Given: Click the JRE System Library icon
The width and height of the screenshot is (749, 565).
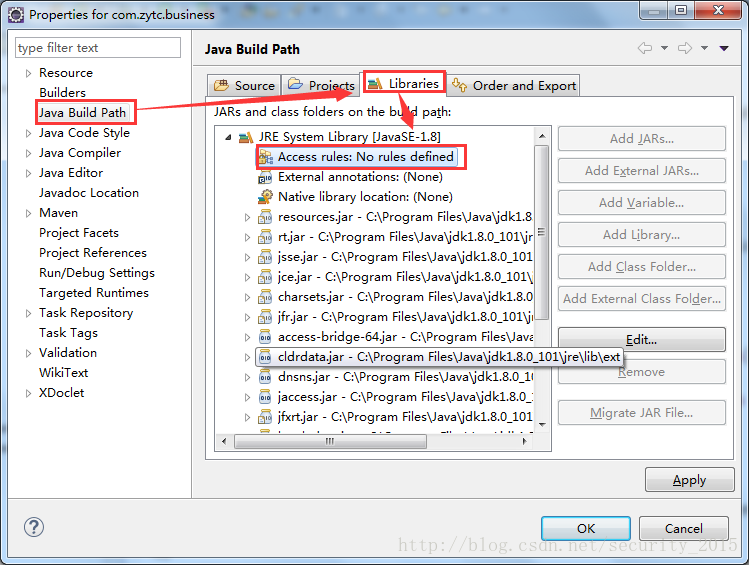Looking at the screenshot, I should (x=246, y=138).
